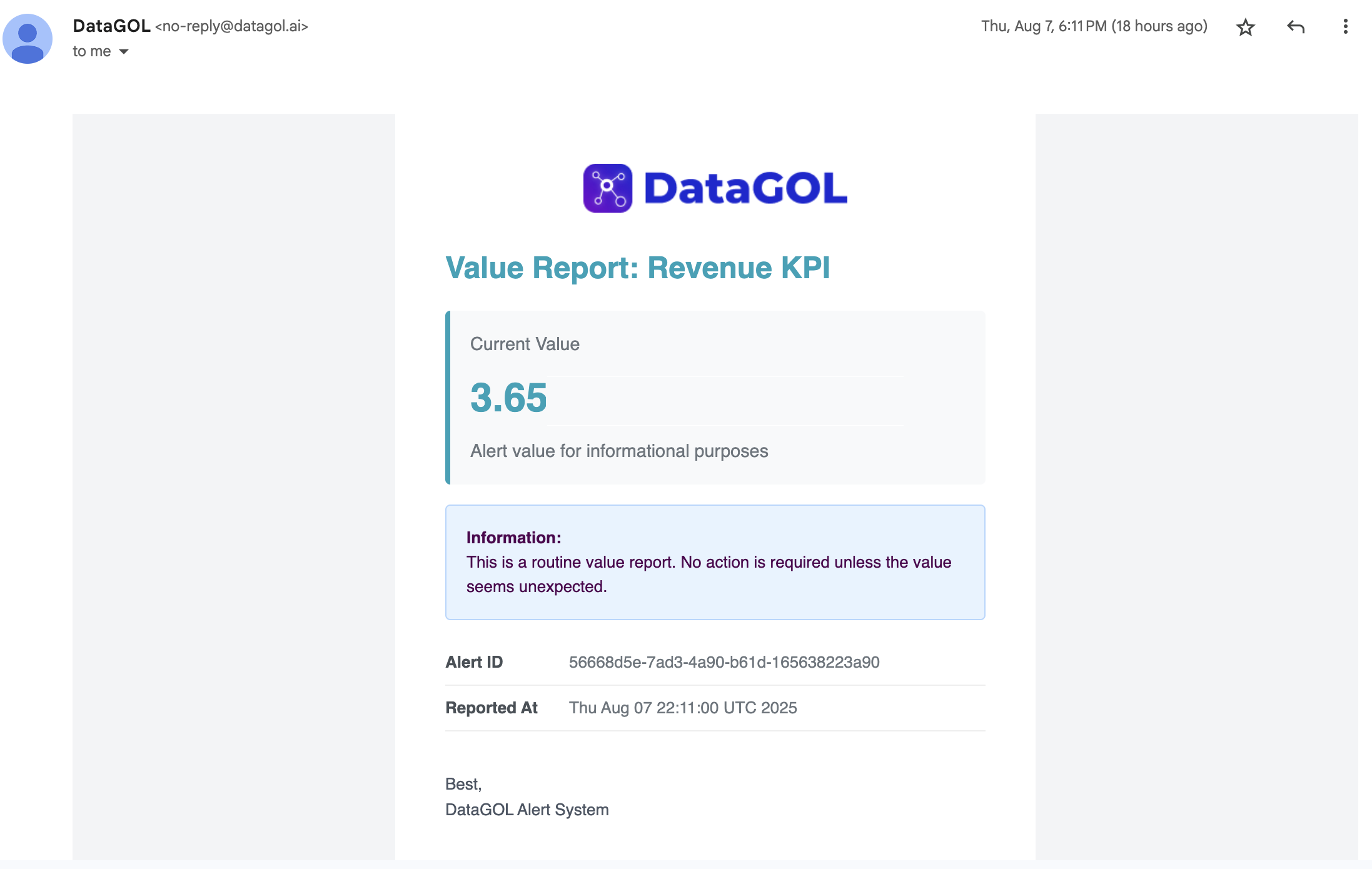Click the 'Best,' closing line
This screenshot has width=1372, height=869.
point(463,784)
